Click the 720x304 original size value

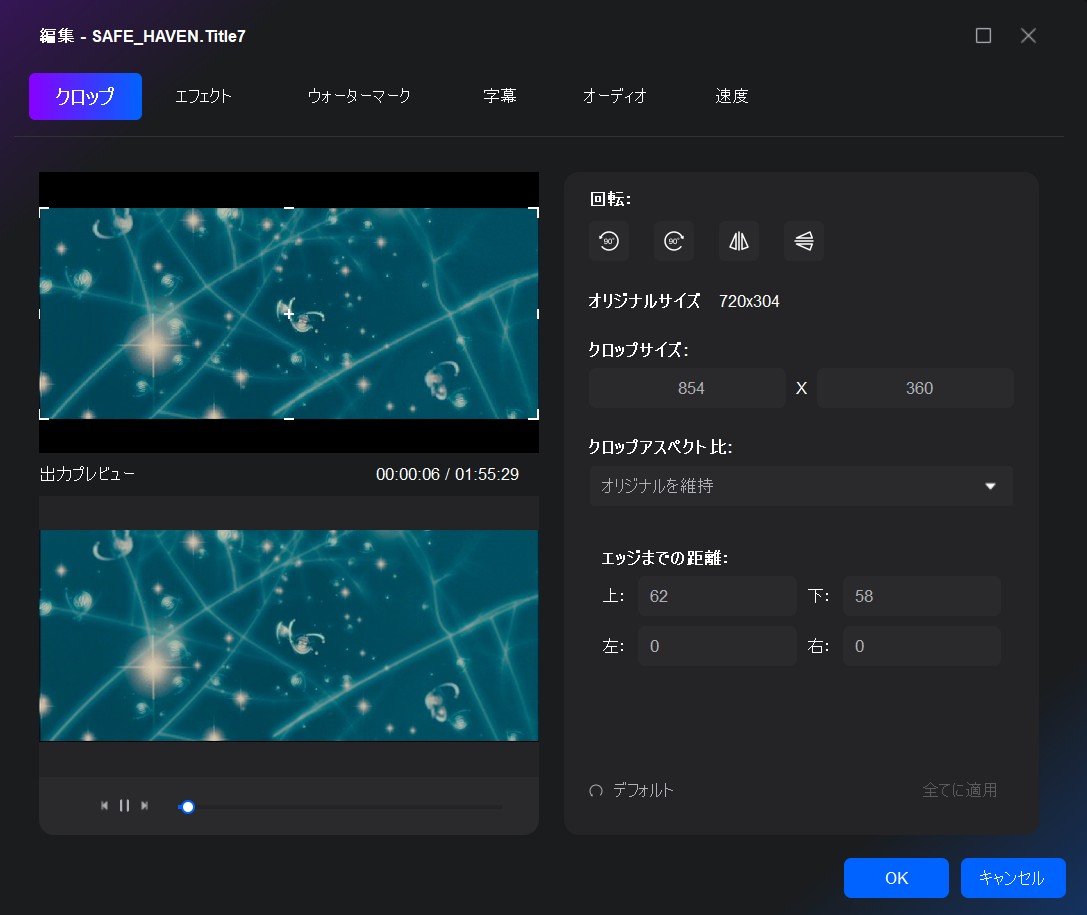pyautogui.click(x=749, y=302)
